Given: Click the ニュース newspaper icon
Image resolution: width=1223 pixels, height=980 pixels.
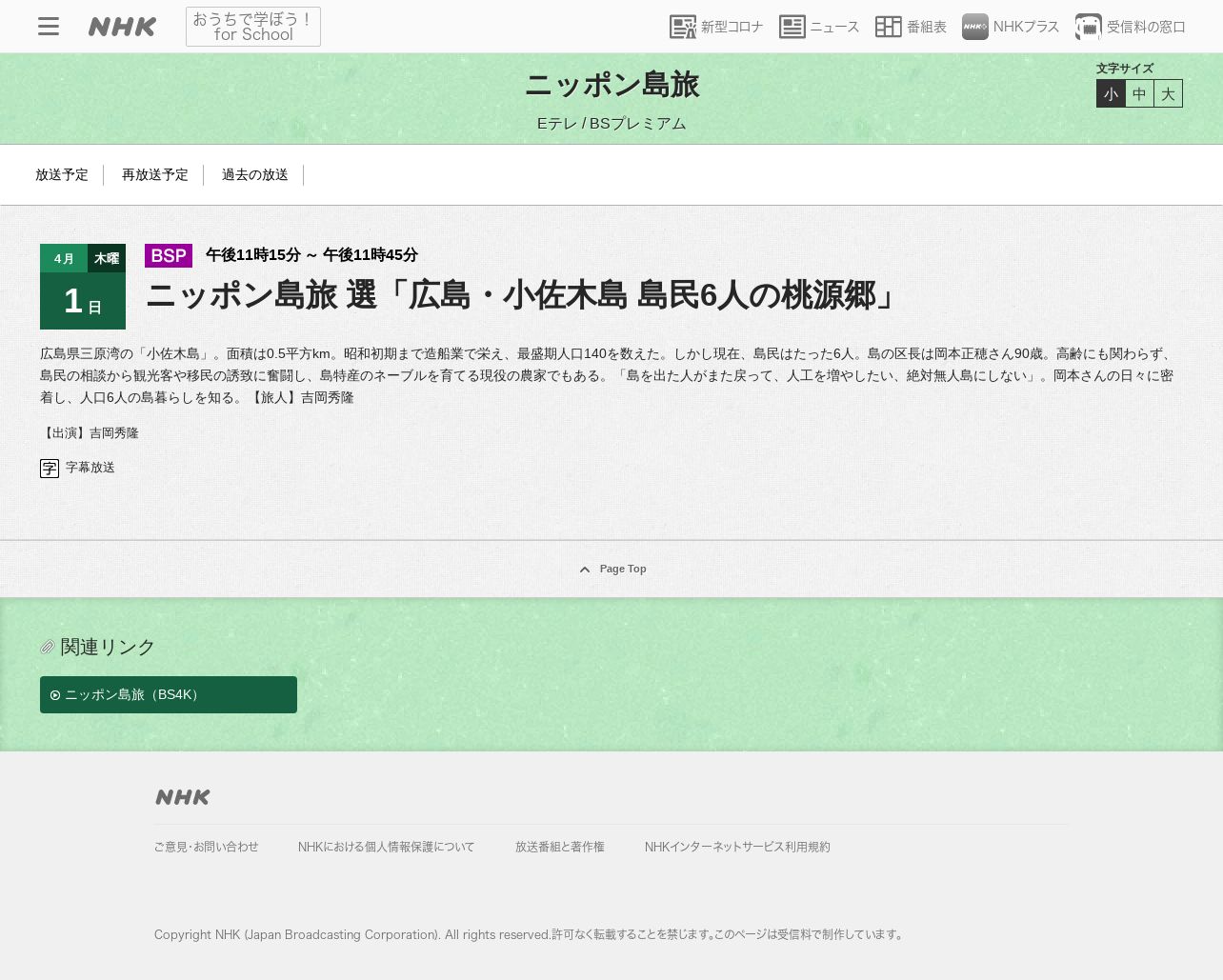Looking at the screenshot, I should [792, 27].
